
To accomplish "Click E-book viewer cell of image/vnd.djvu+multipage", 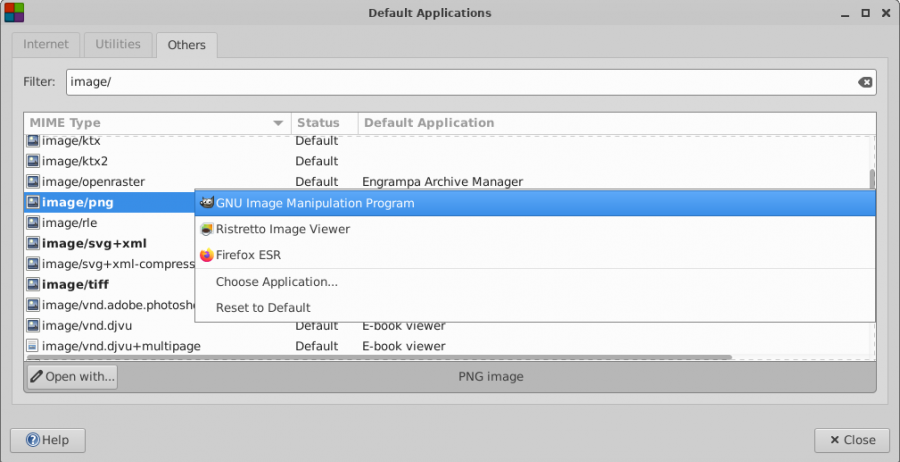I will [x=404, y=347].
